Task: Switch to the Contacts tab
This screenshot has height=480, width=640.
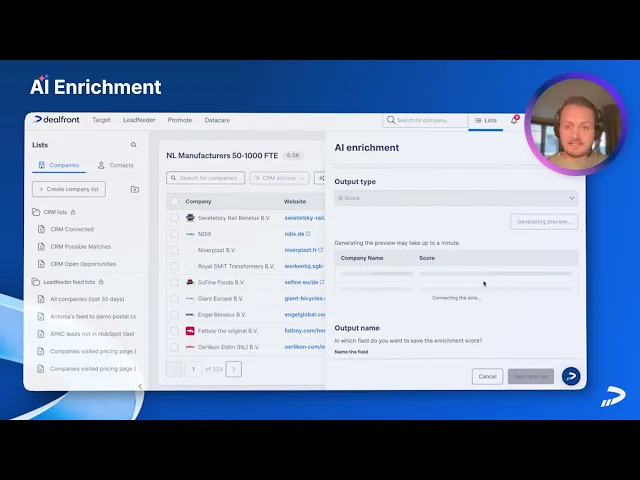Action: coord(116,165)
